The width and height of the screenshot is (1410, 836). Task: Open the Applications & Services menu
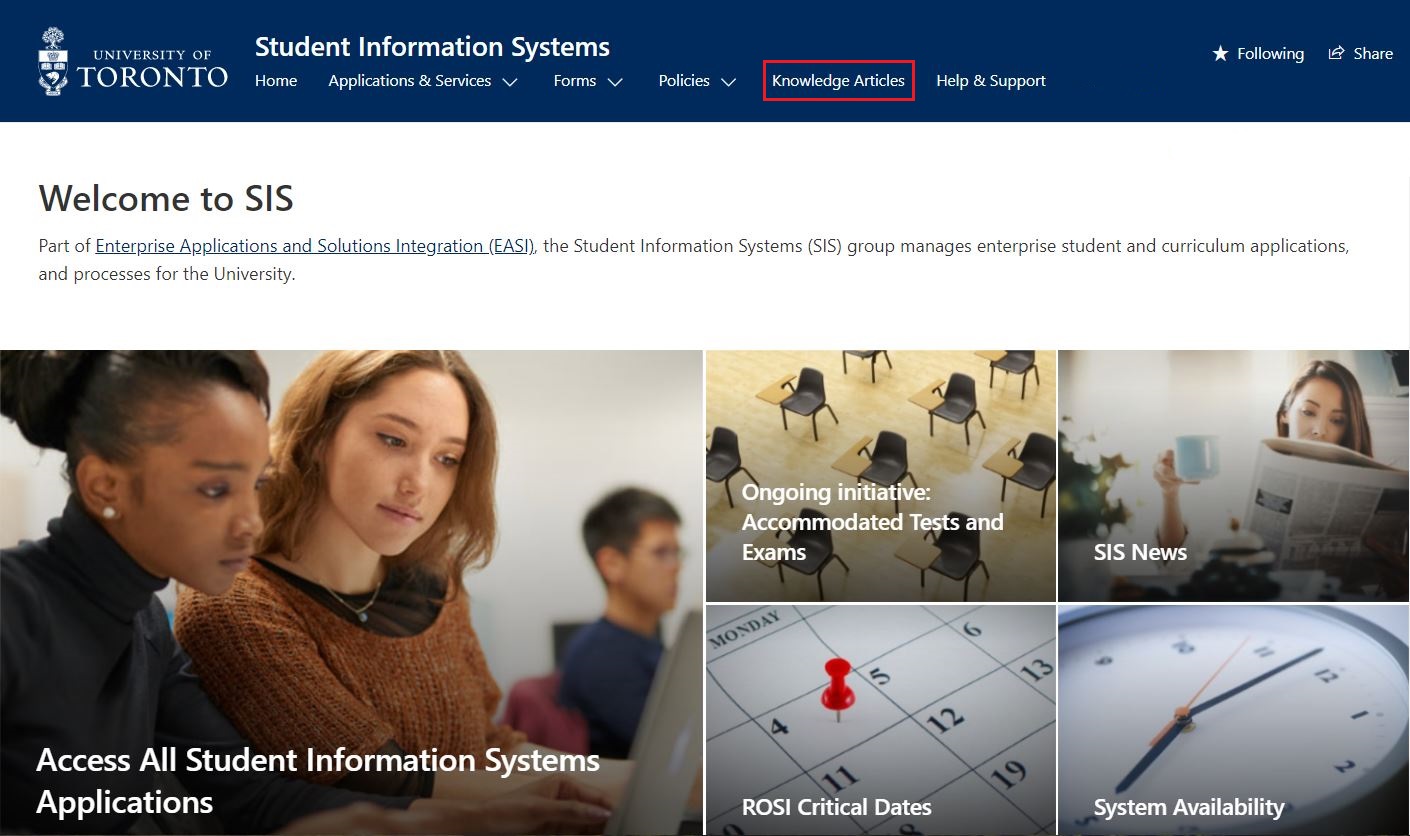click(410, 81)
